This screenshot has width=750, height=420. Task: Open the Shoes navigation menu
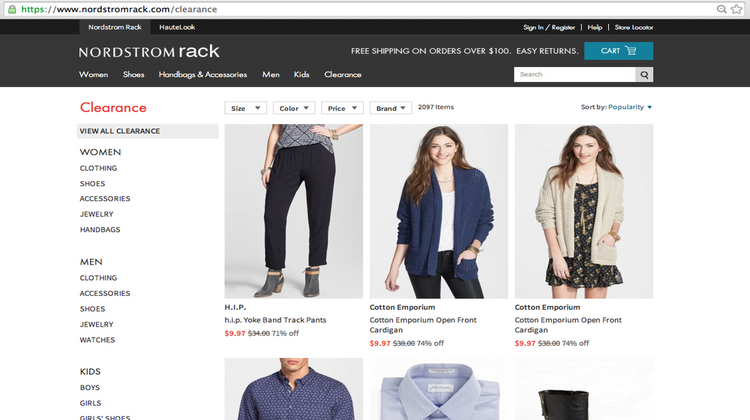coord(134,74)
